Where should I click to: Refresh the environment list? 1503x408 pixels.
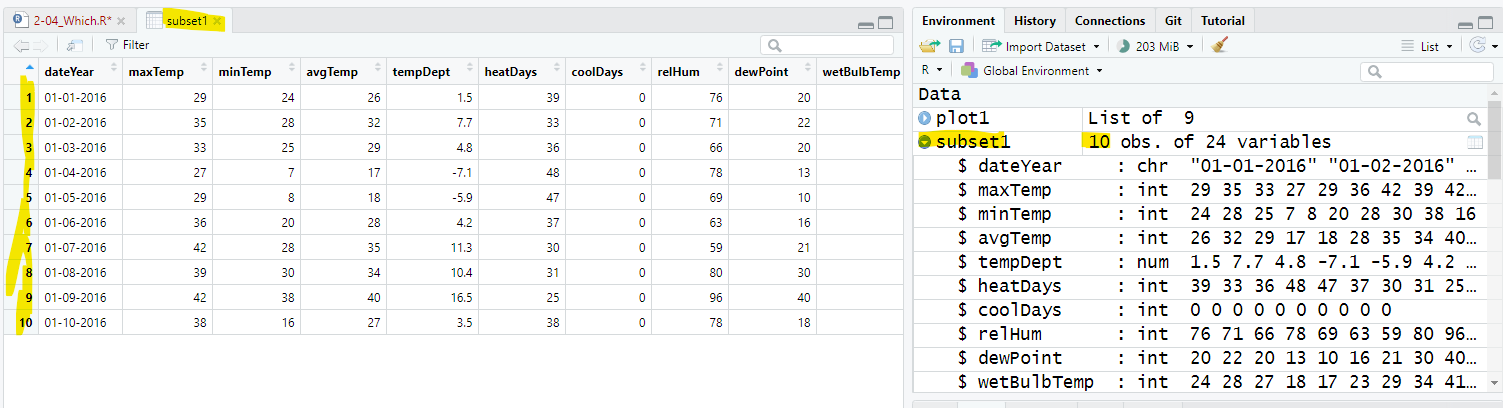tap(1477, 45)
